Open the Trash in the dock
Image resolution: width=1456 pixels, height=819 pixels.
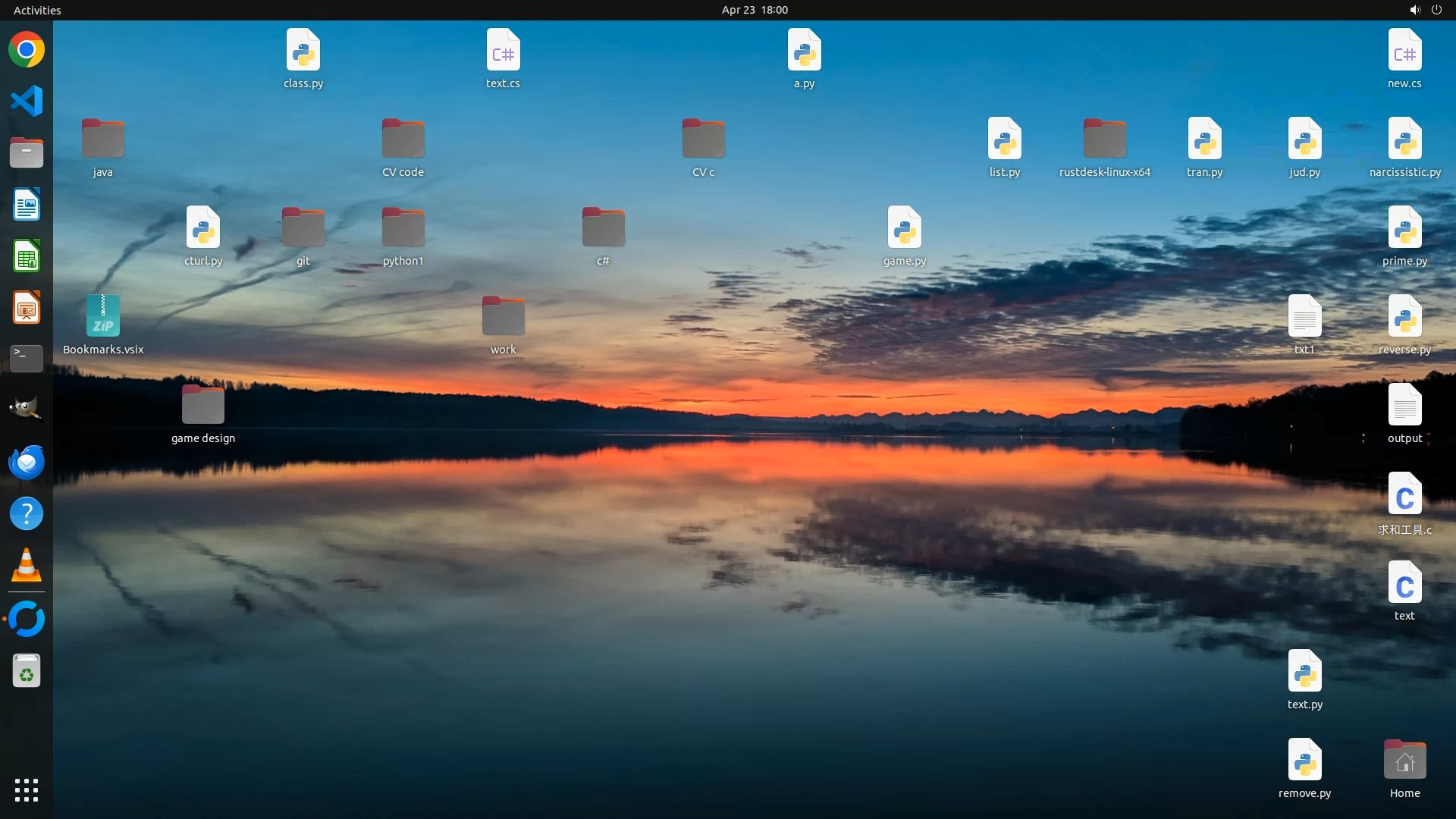(x=27, y=671)
